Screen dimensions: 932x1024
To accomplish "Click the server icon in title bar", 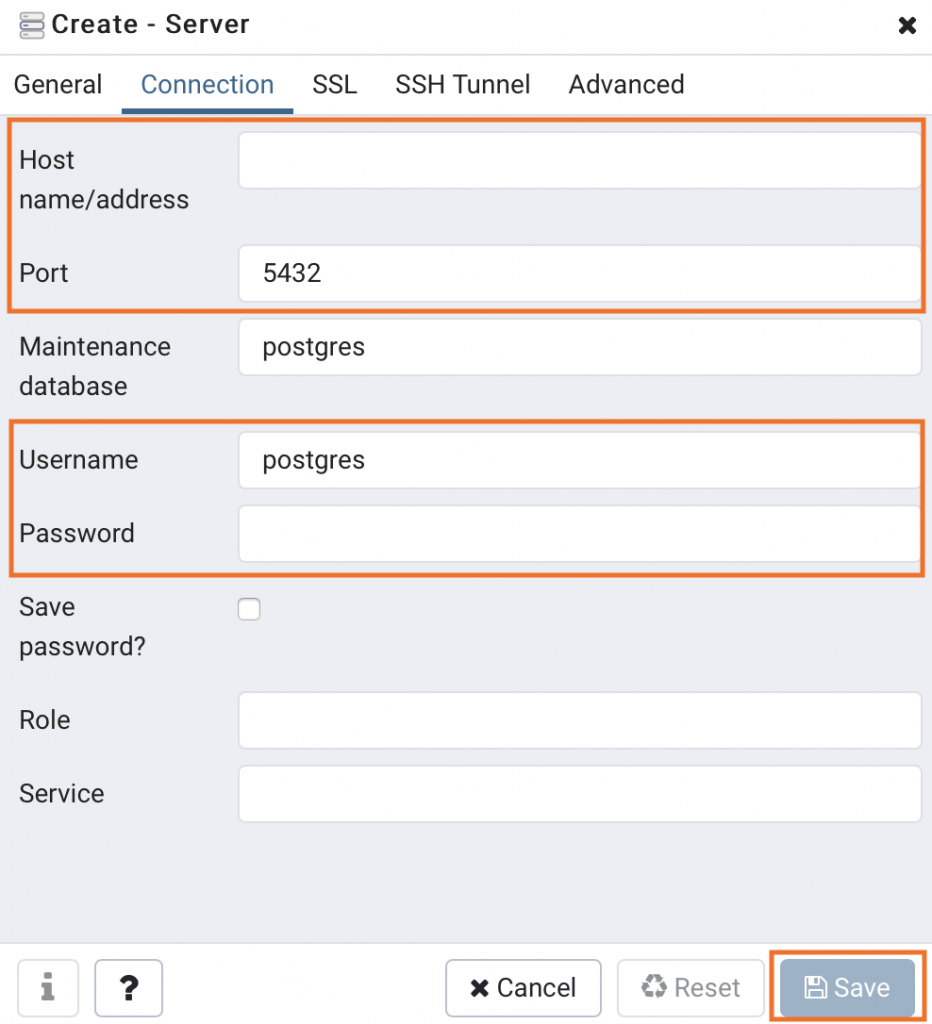I will click(x=31, y=25).
